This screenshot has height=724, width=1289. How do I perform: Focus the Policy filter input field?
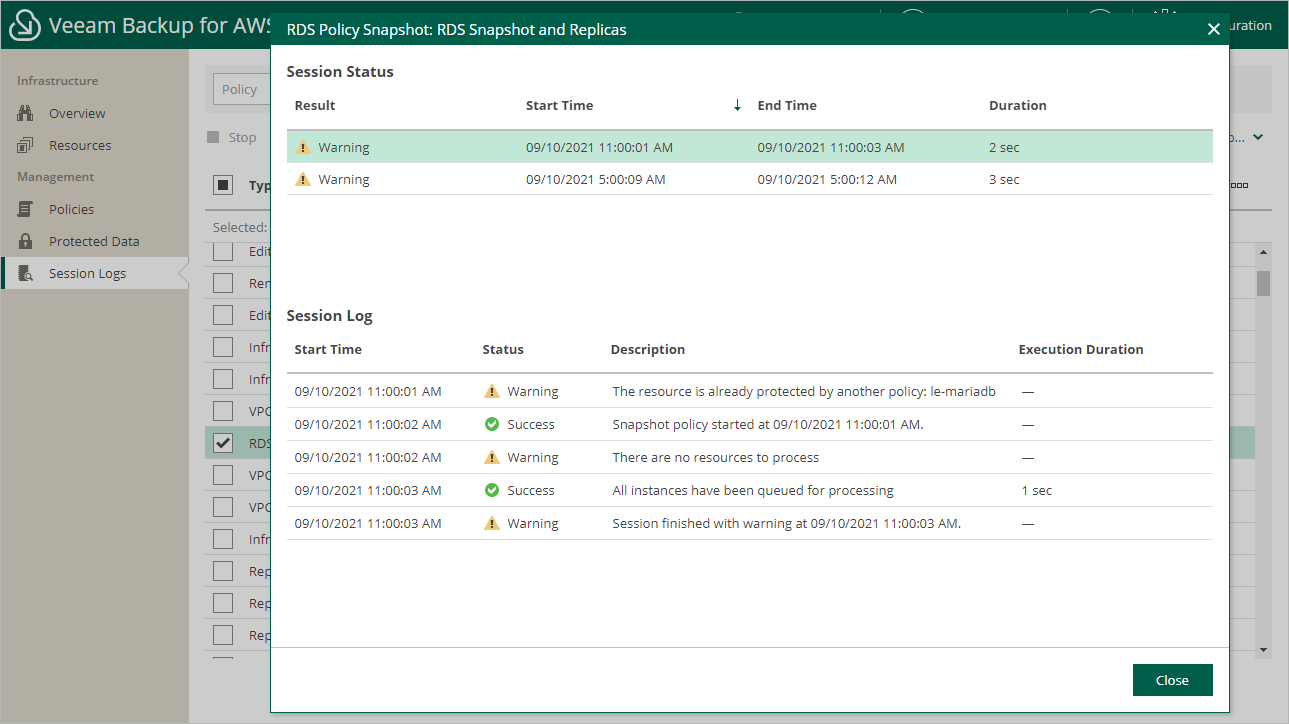(241, 89)
